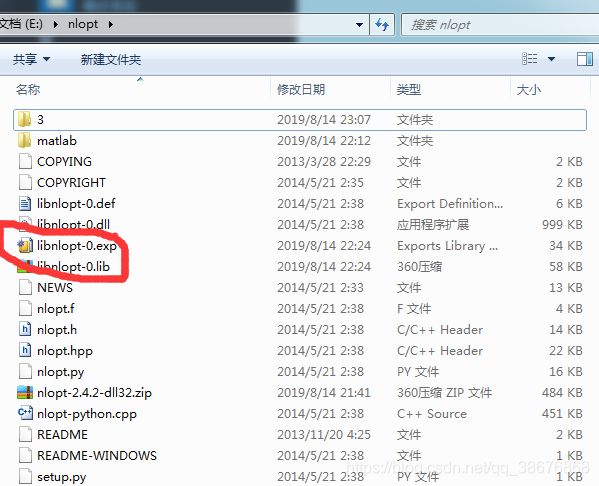This screenshot has width=599, height=486.
Task: Select file name libnlopt-0.lib
Action: [x=73, y=267]
